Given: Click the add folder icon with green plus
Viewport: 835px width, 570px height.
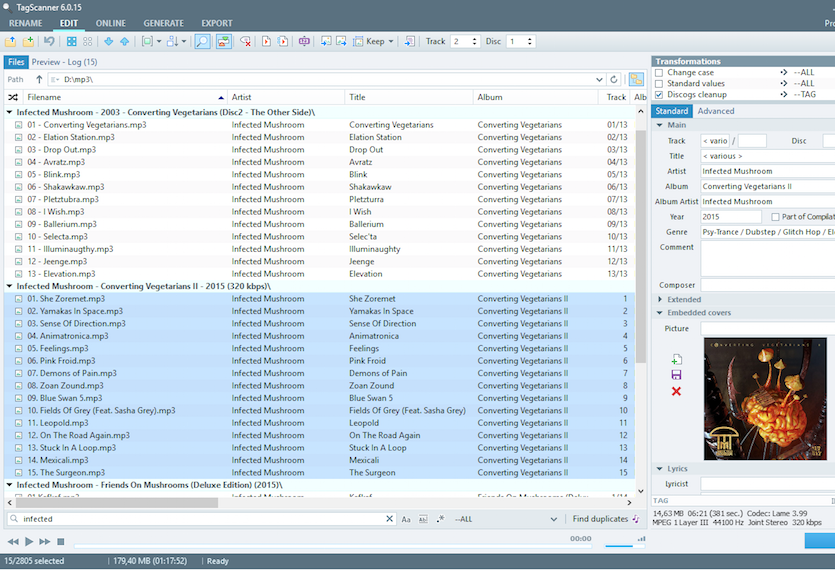Looking at the screenshot, I should click(x=28, y=41).
